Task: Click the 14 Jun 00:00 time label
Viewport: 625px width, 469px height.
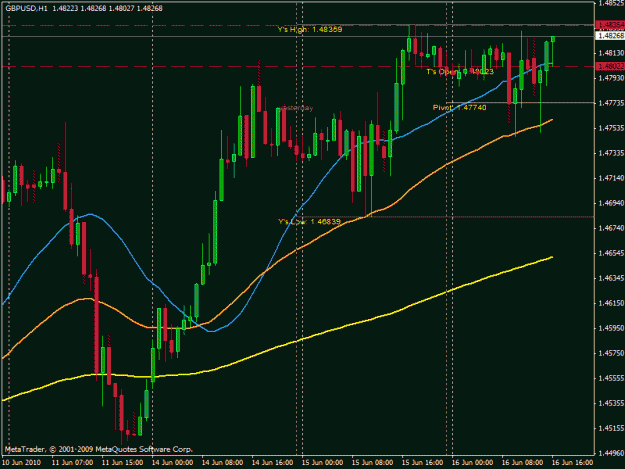Action: pos(172,462)
